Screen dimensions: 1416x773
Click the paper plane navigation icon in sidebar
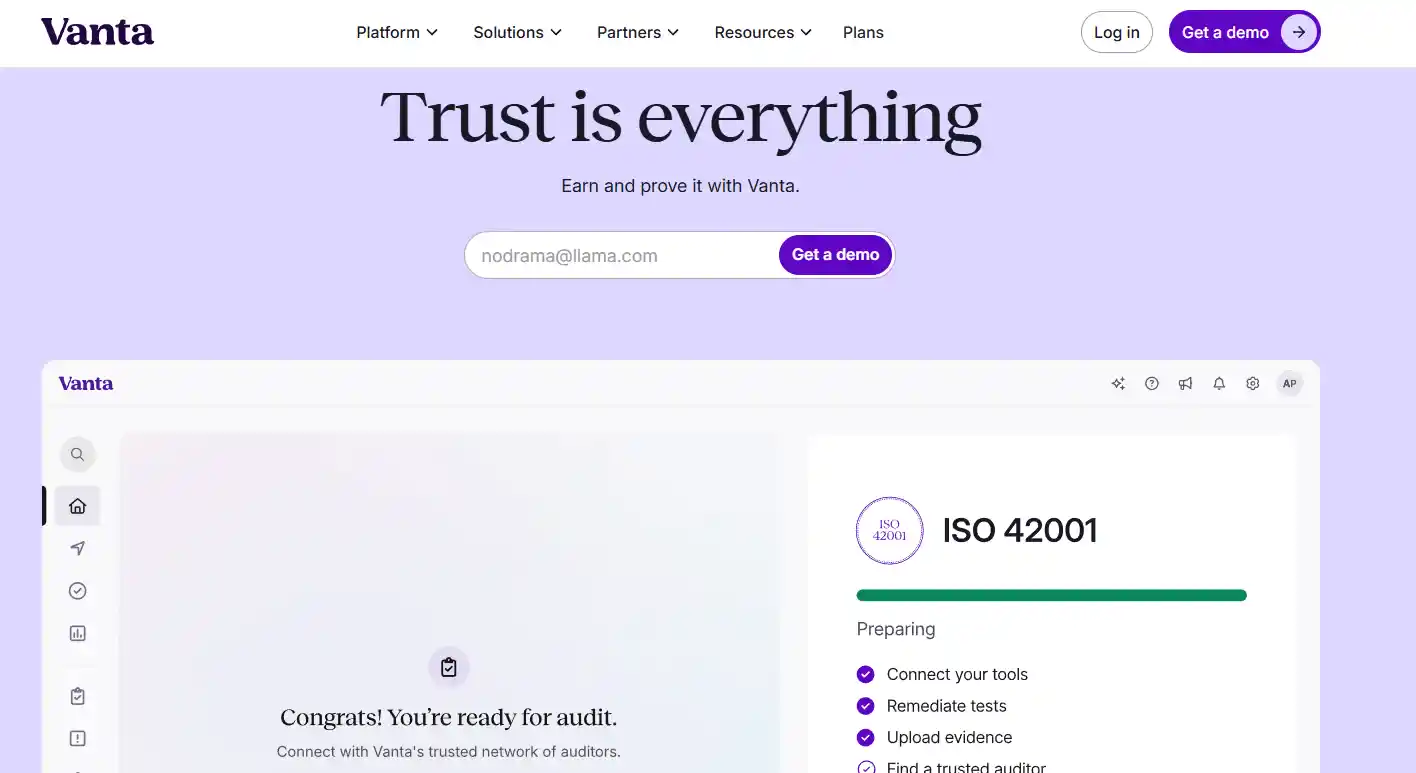[x=77, y=548]
